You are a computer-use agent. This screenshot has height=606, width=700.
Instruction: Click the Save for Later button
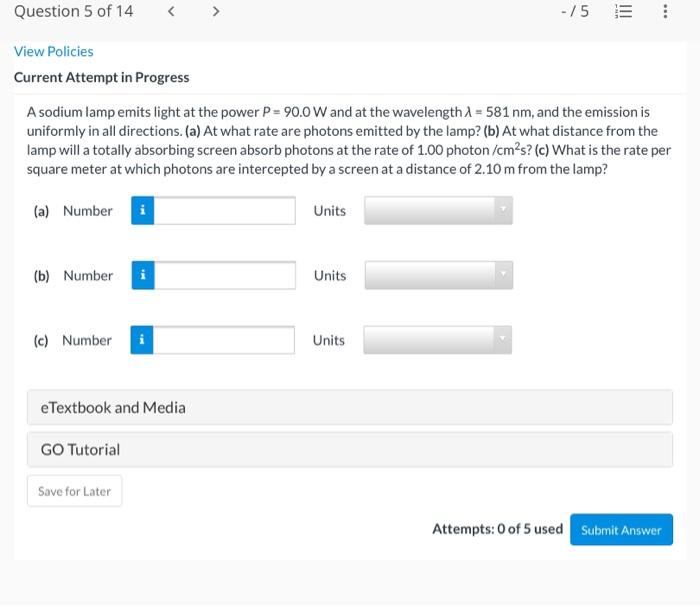pyautogui.click(x=75, y=491)
